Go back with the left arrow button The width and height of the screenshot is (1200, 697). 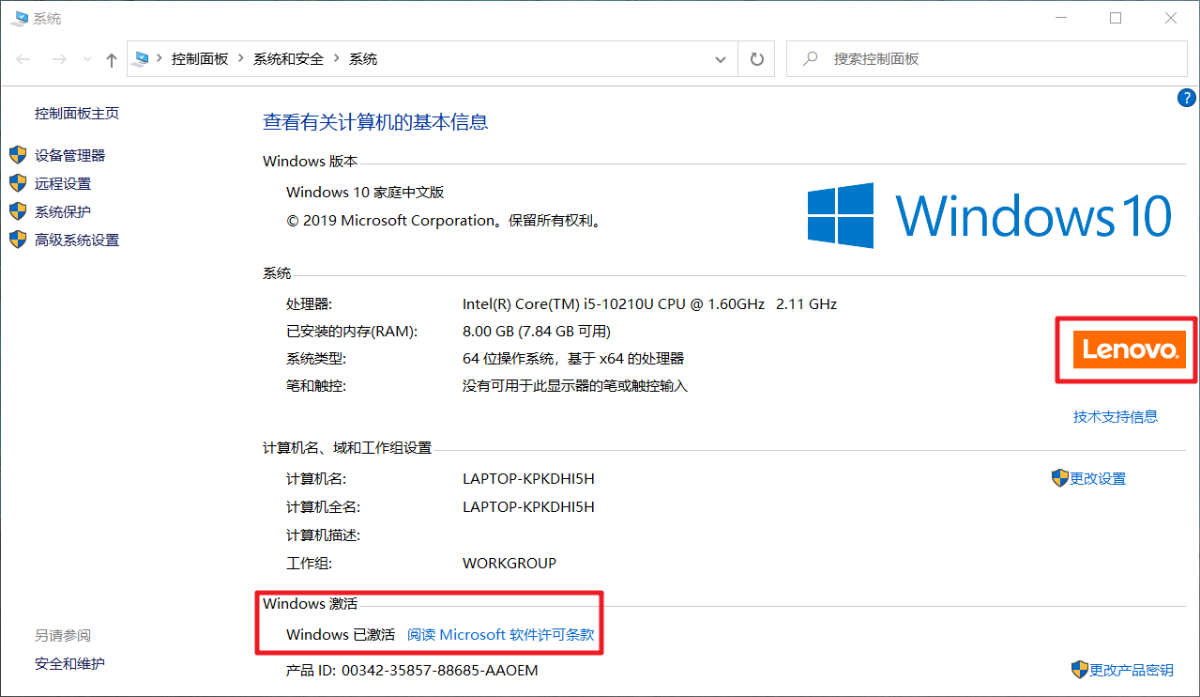[x=24, y=60]
